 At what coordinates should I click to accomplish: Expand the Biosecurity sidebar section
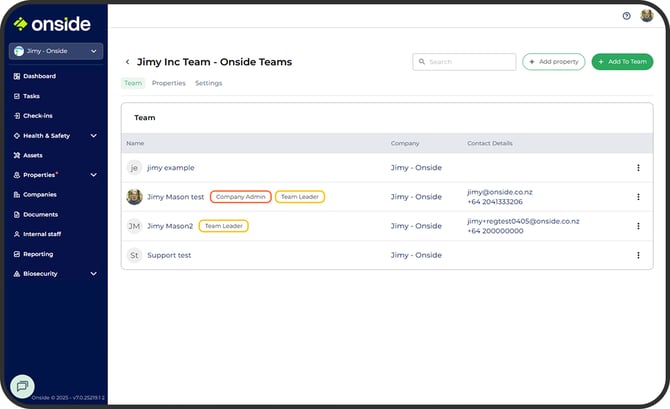(93, 273)
